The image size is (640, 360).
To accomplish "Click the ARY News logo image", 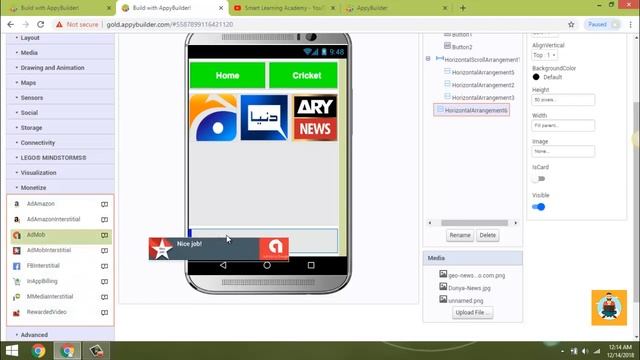I will (x=315, y=118).
